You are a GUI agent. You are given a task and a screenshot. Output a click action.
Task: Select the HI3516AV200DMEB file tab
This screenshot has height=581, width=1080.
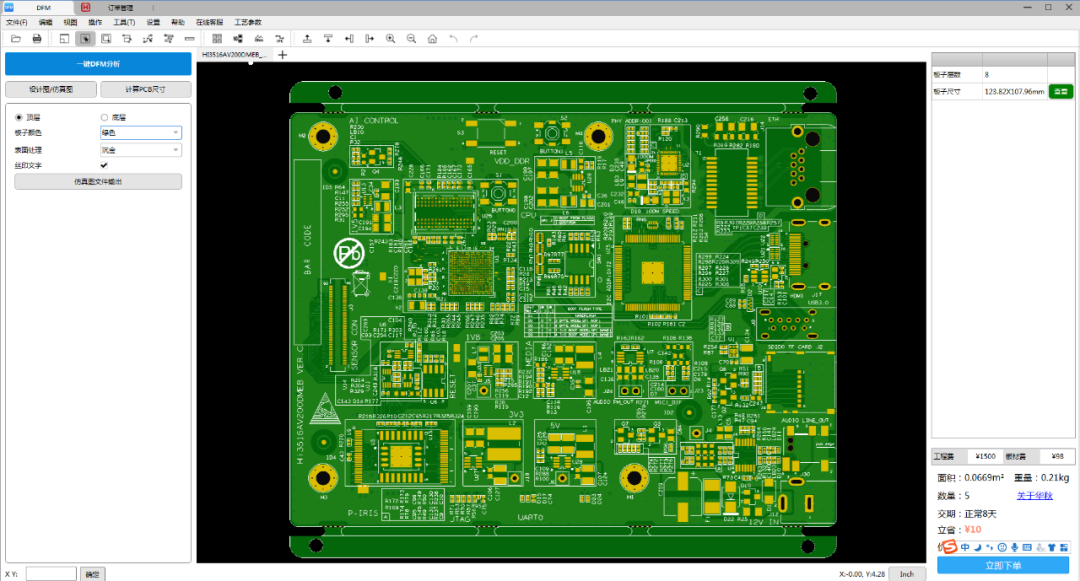235,54
